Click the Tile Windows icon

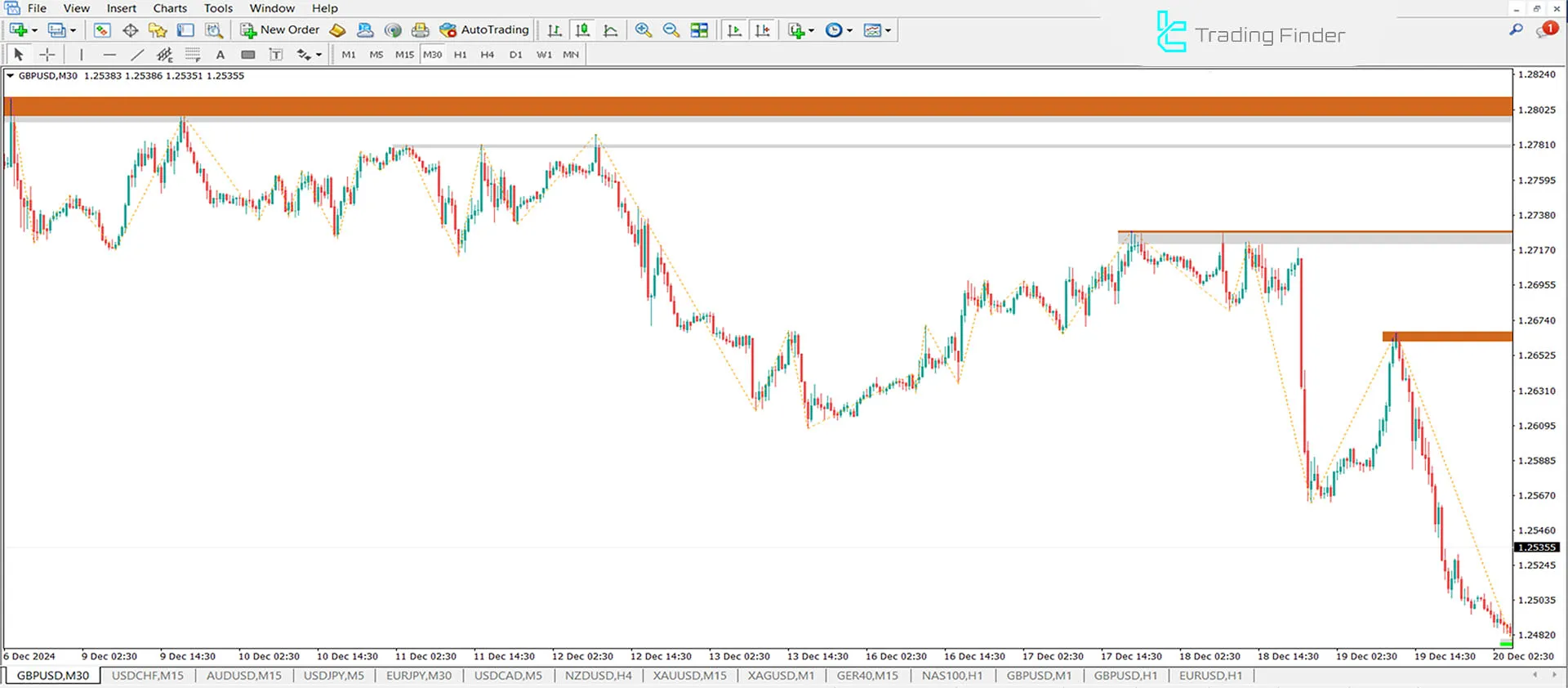pos(699,30)
